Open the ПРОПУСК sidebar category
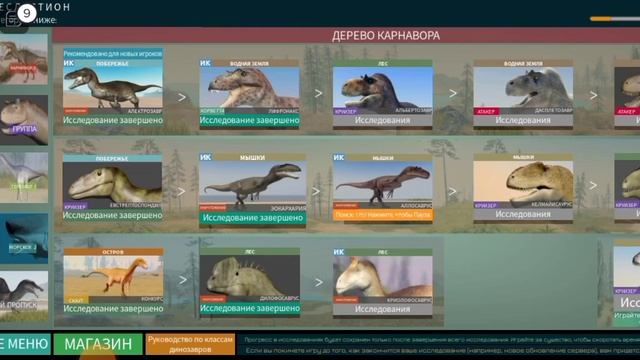This screenshot has width=640, height=360. (24, 296)
